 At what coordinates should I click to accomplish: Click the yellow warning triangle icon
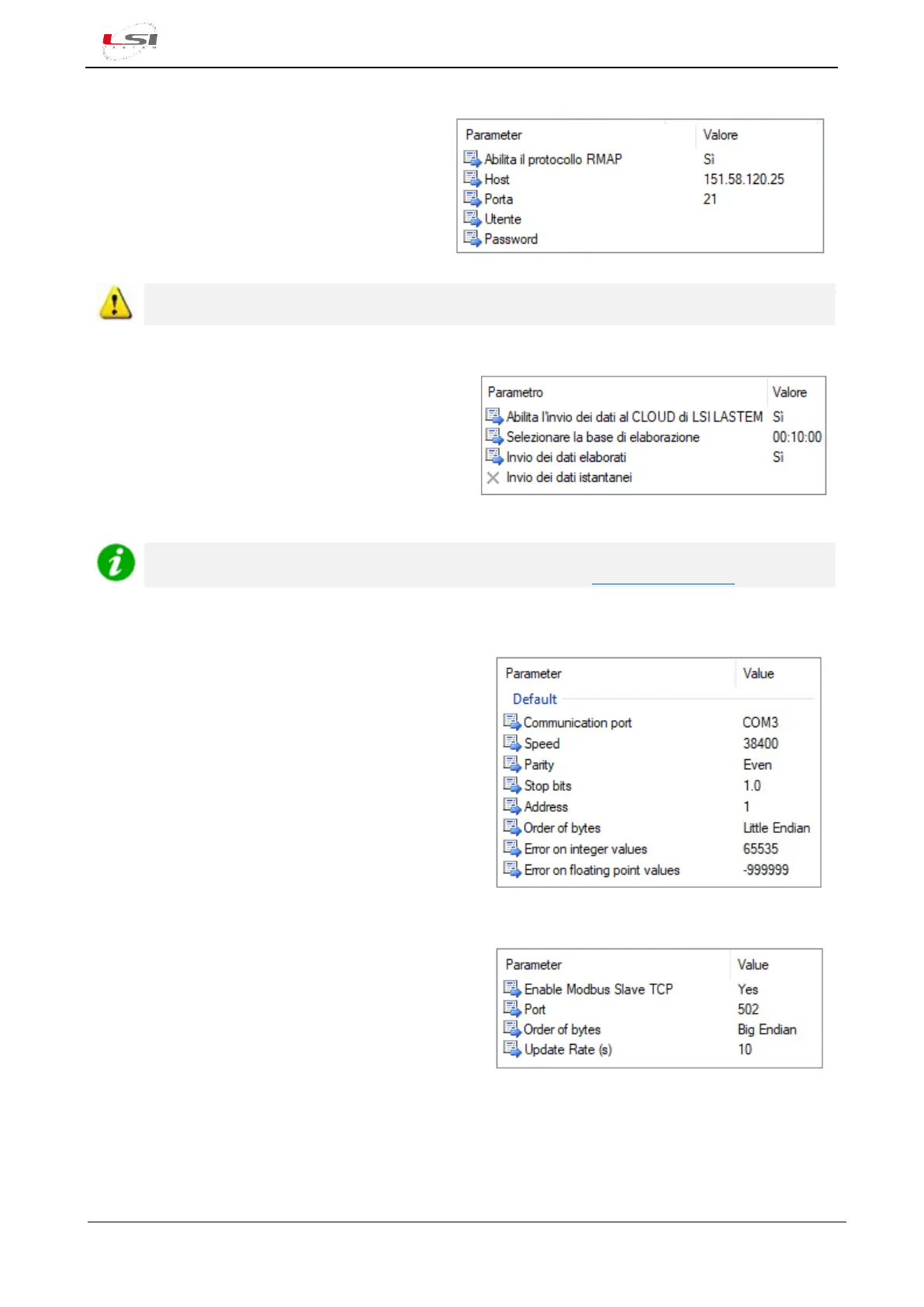(115, 303)
